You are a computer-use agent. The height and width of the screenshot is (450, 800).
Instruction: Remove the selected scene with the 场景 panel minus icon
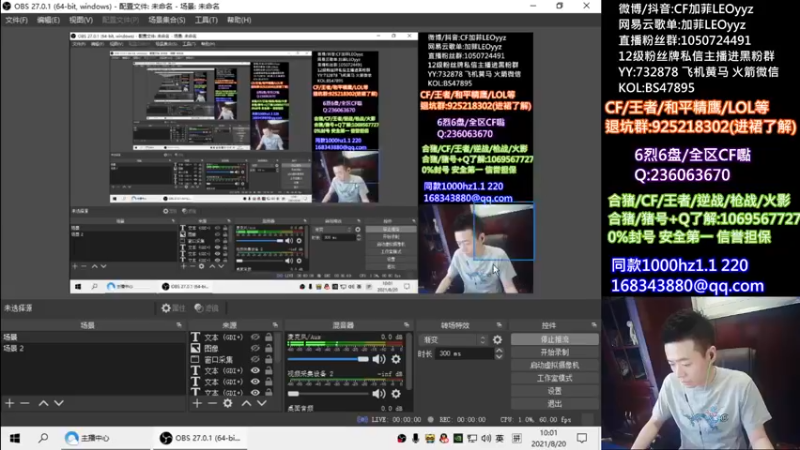24,403
